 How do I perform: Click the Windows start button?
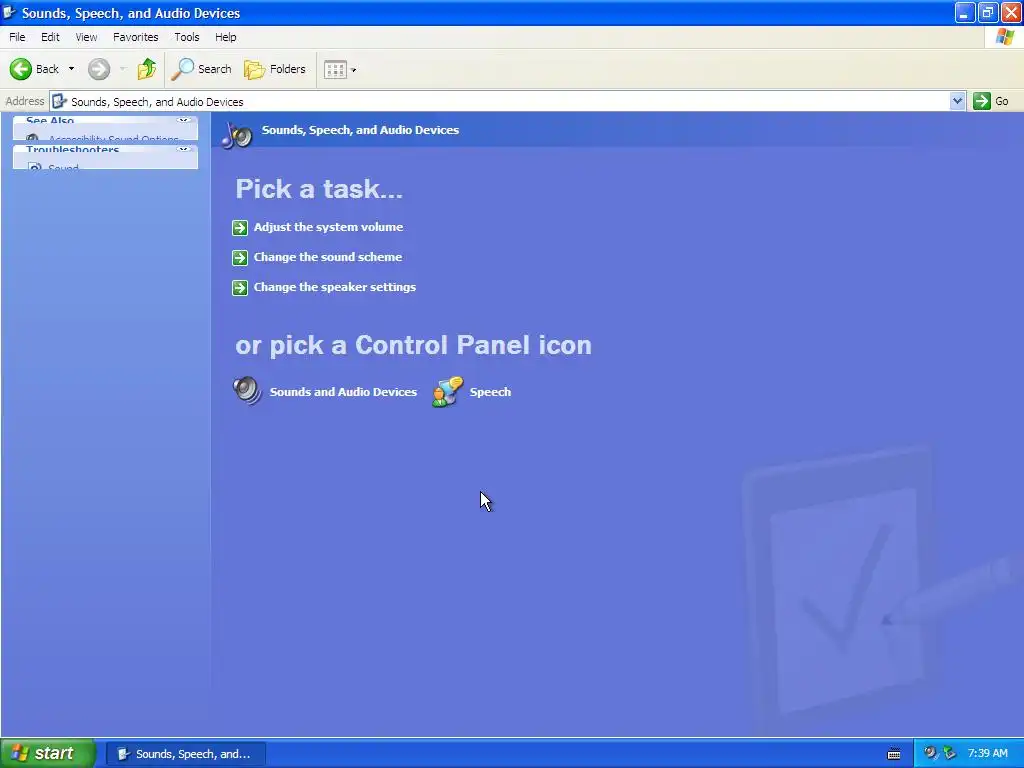click(x=48, y=753)
